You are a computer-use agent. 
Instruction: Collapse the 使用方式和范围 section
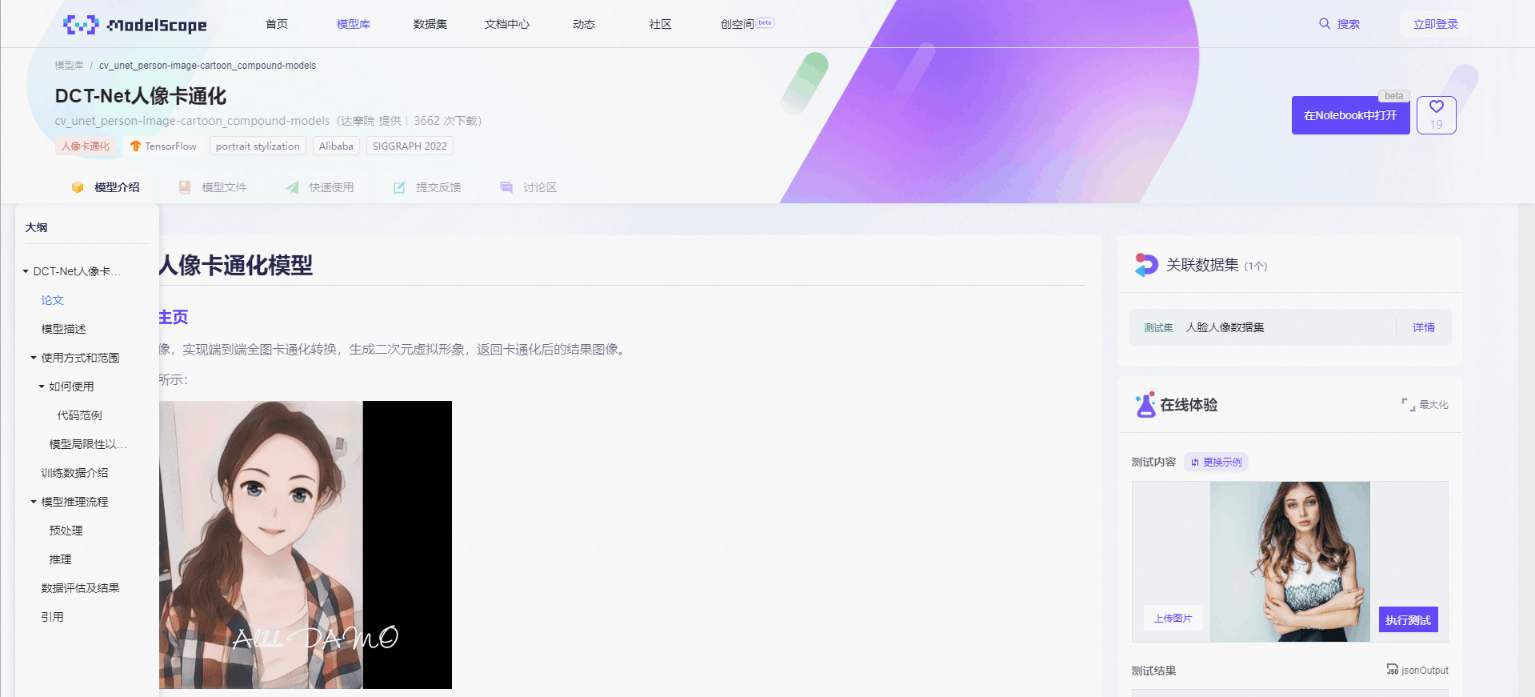coord(33,357)
